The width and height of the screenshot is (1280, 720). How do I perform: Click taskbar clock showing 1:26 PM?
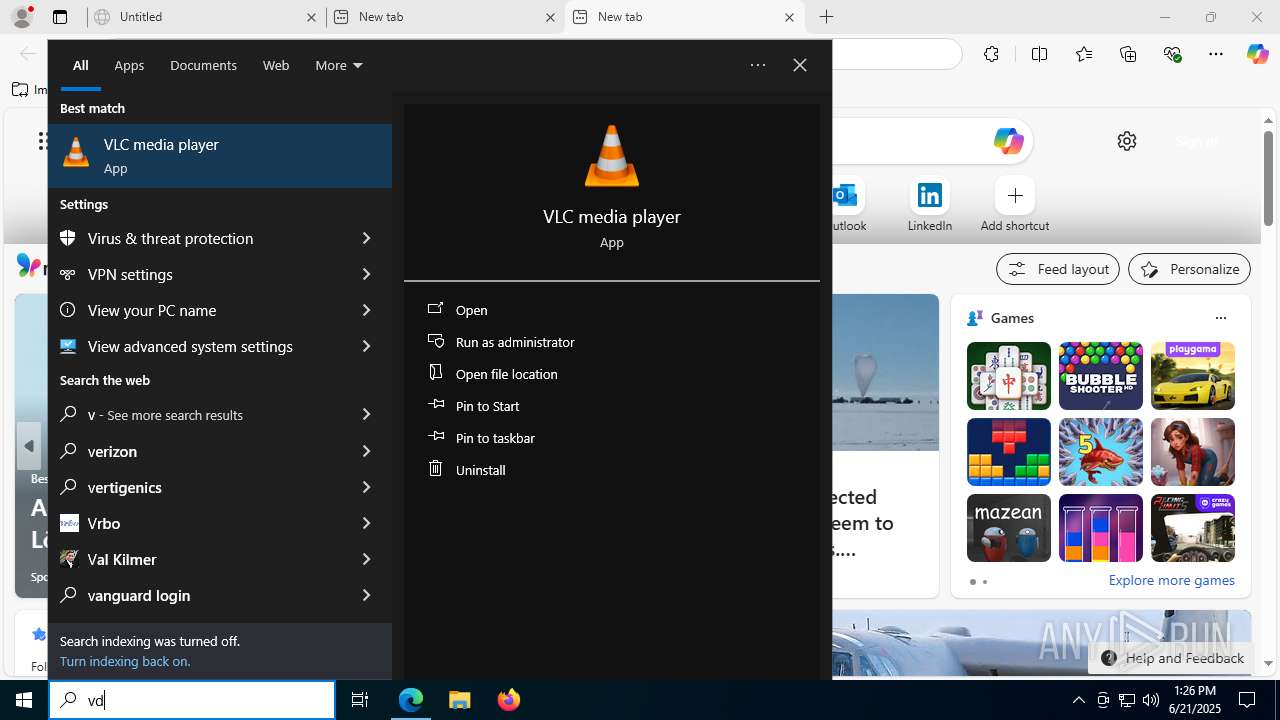point(1195,700)
